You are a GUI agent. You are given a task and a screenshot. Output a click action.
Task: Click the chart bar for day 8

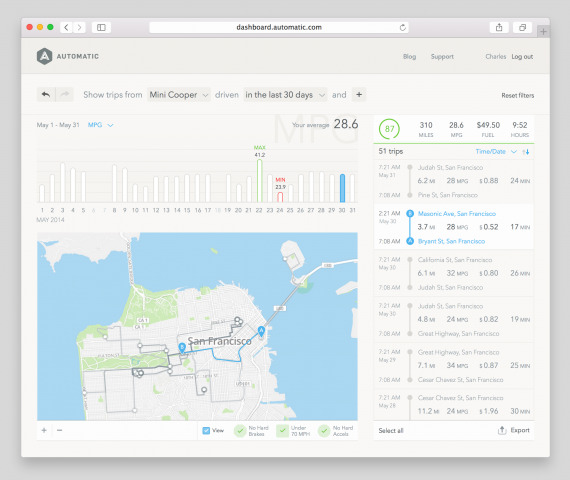coord(114,184)
